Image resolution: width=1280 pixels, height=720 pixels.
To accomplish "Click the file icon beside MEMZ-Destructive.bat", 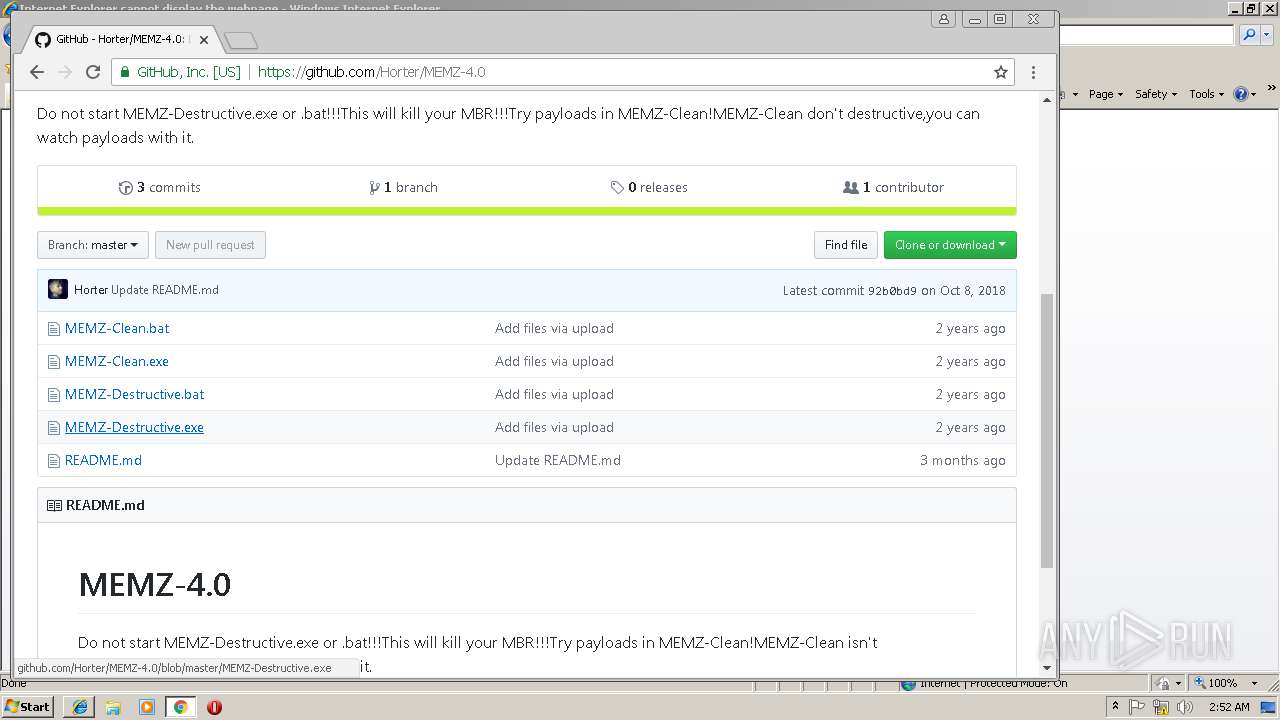I will point(54,394).
